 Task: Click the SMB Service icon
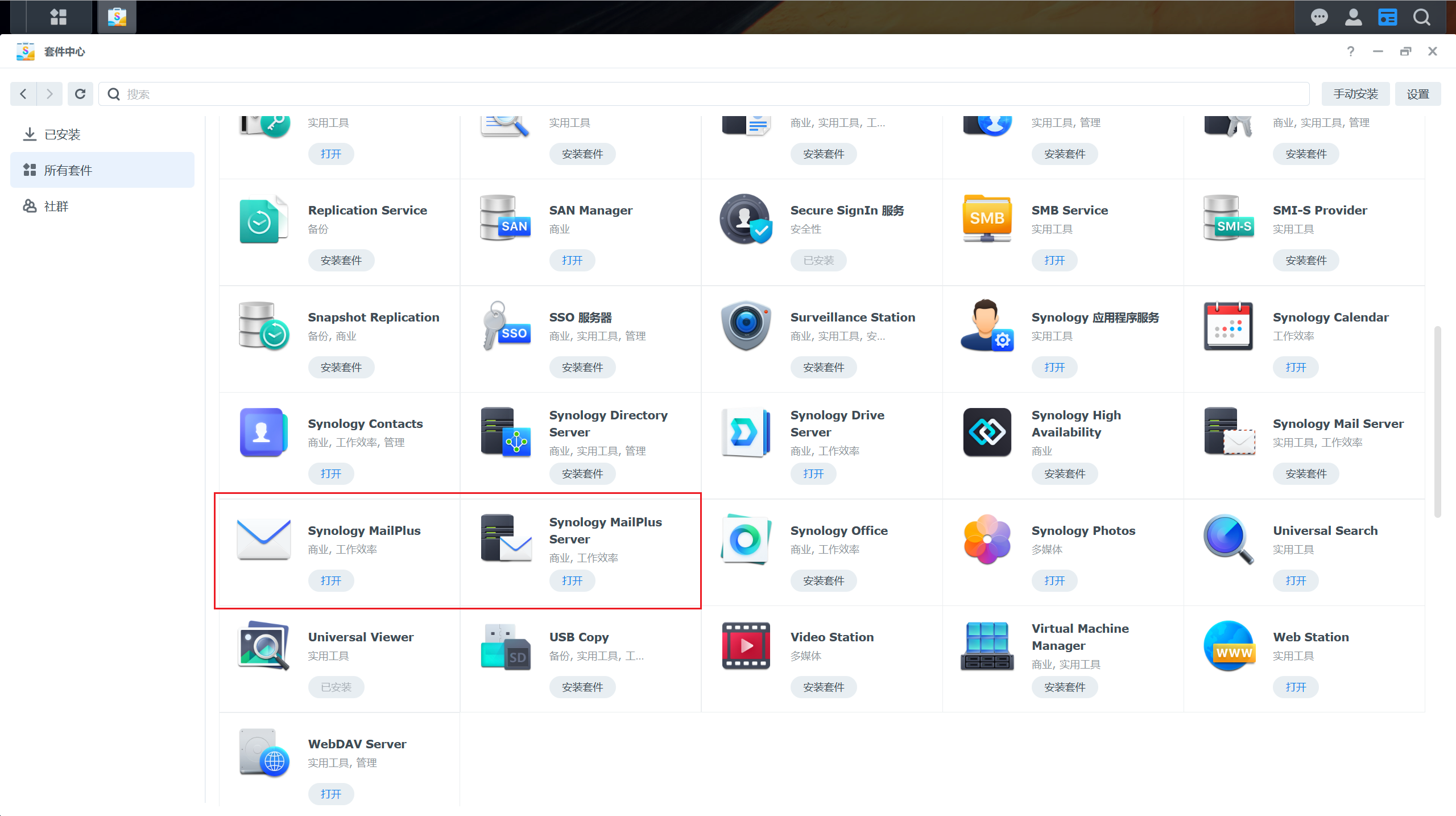coord(987,219)
